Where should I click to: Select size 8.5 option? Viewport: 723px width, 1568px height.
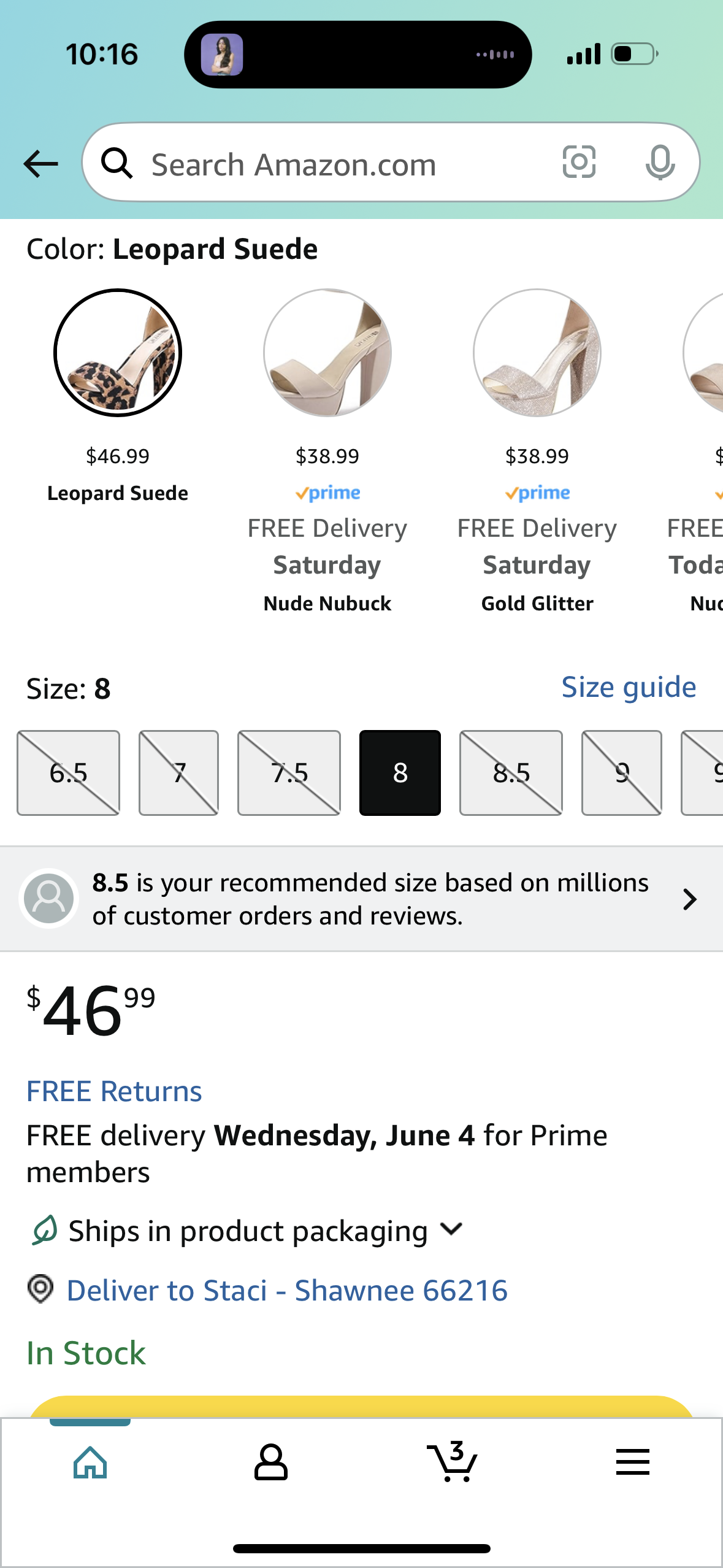click(x=511, y=773)
